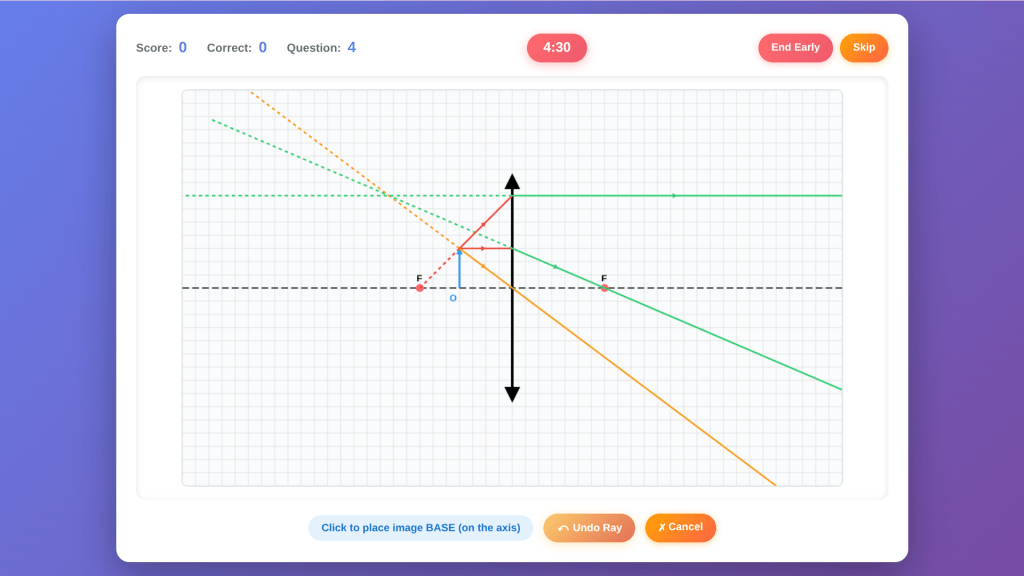The width and height of the screenshot is (1024, 576).
Task: Click the lens top arrowhead
Action: (512, 181)
